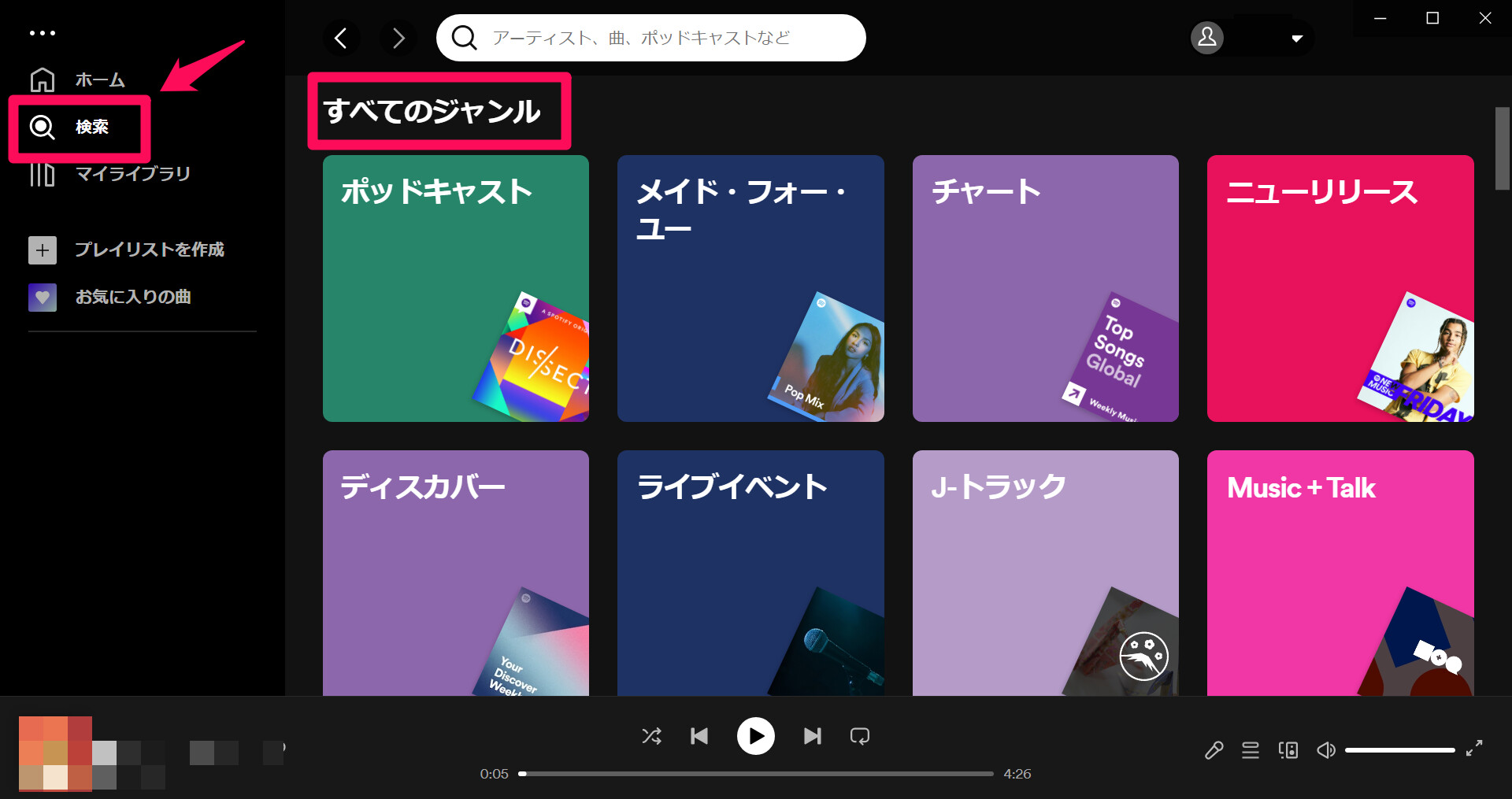Viewport: 1512px width, 799px height.
Task: Close the Spotify window
Action: [1485, 18]
